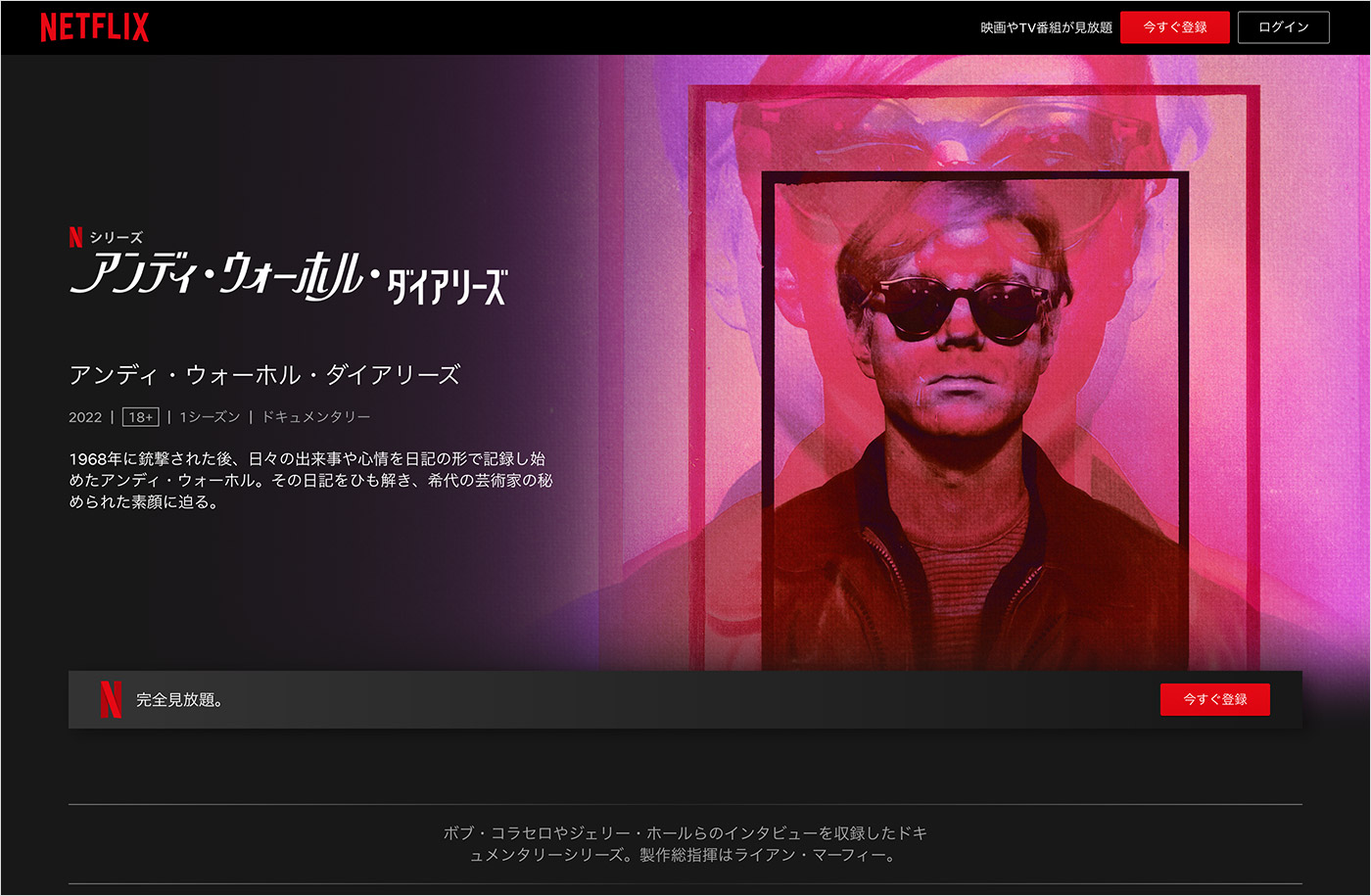Click the 1シーズン text
The height and width of the screenshot is (896, 1371).
point(210,417)
